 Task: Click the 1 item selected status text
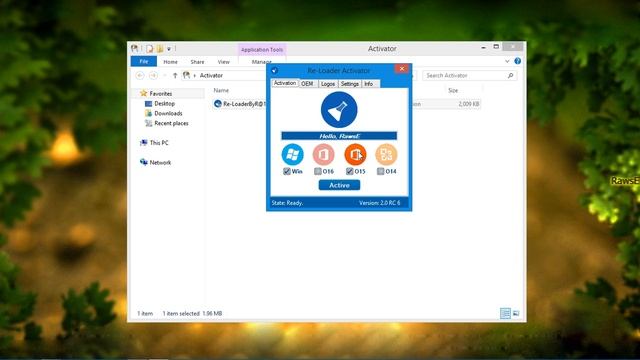(181, 313)
